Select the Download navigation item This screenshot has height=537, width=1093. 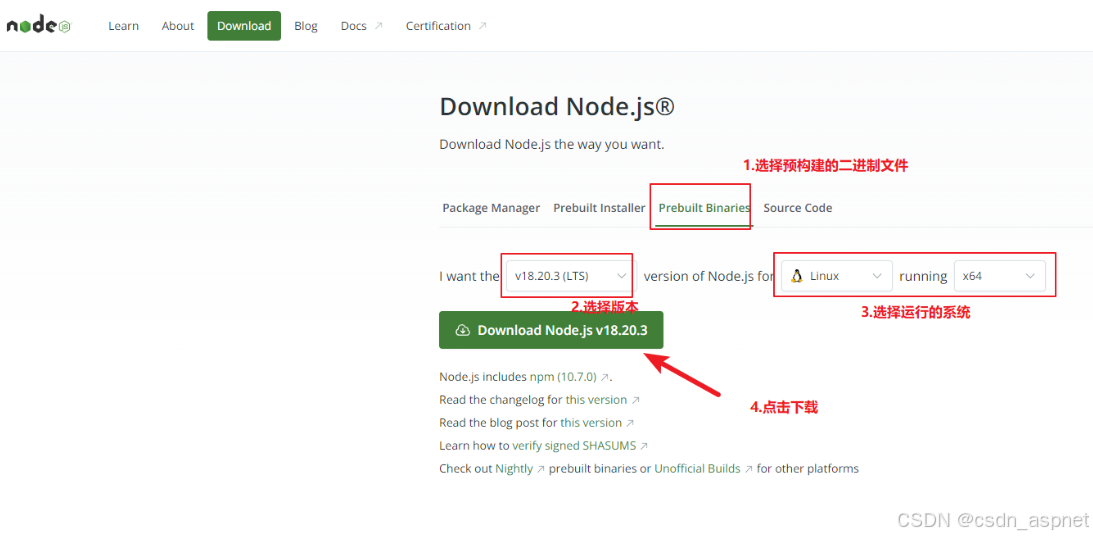[x=244, y=26]
